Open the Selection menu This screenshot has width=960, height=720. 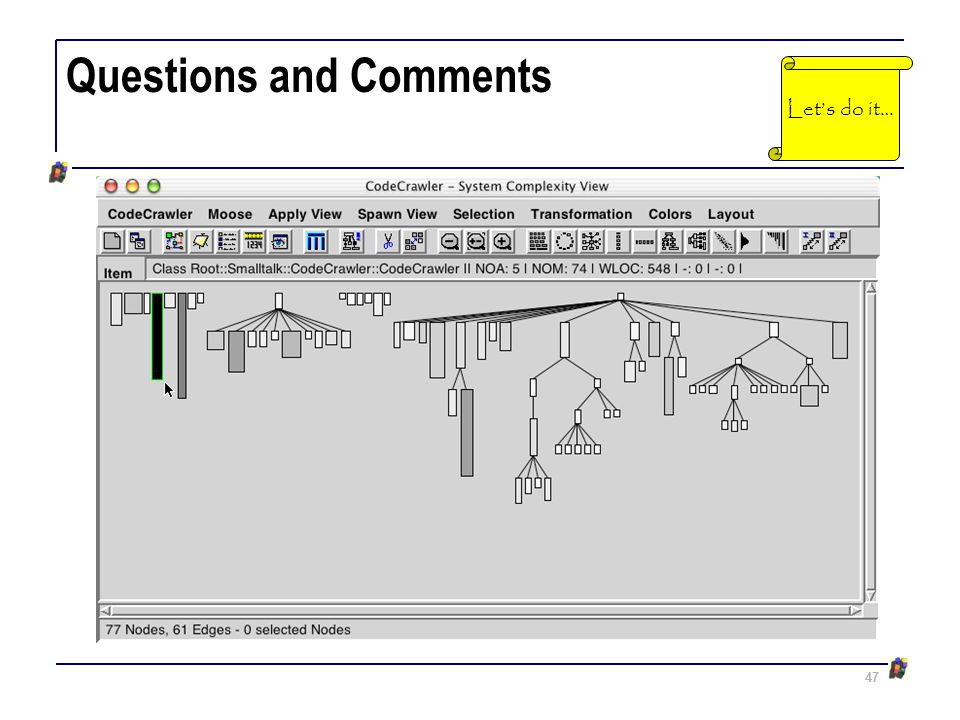coord(484,214)
